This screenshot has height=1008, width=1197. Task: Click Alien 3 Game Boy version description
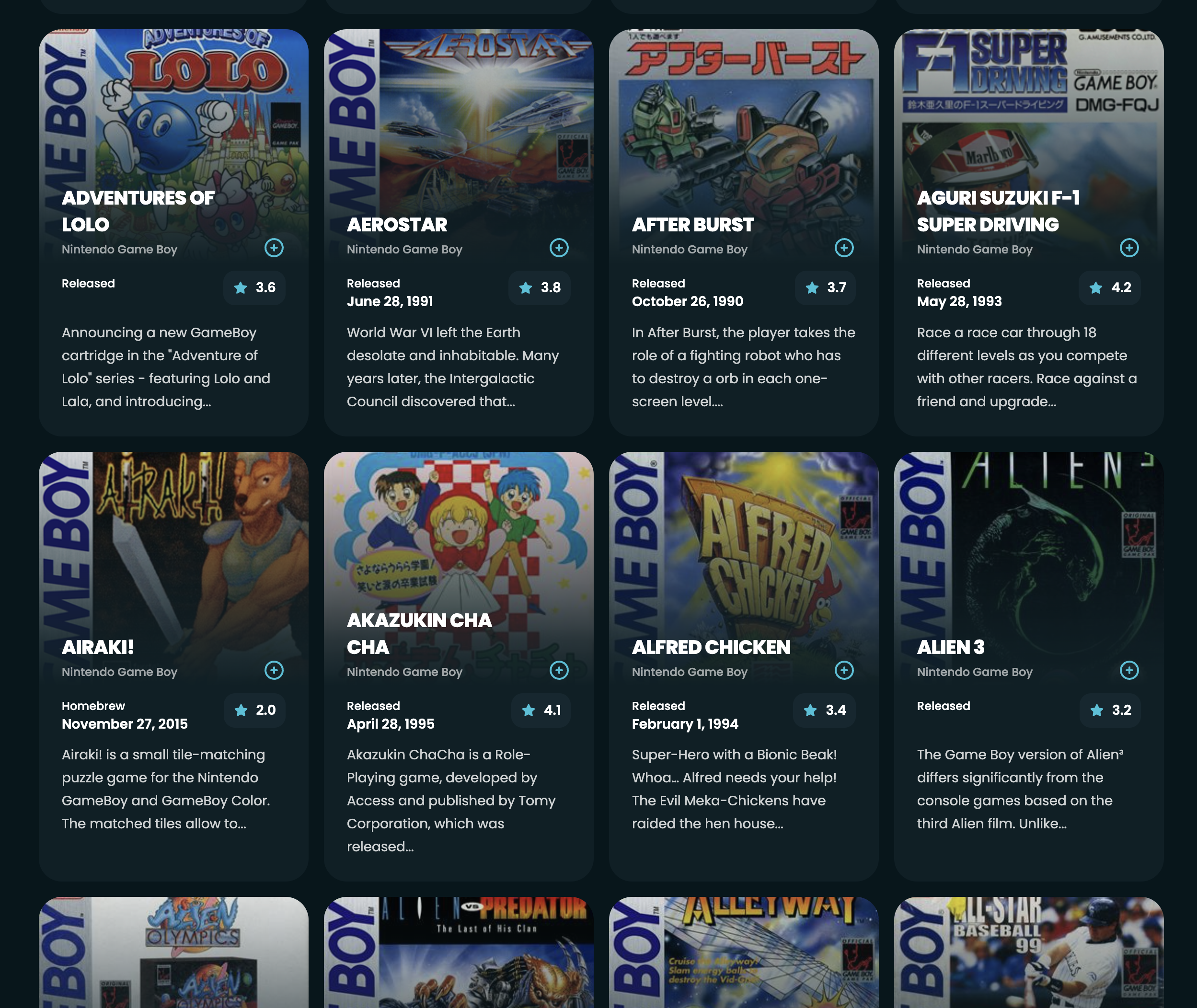(1020, 789)
